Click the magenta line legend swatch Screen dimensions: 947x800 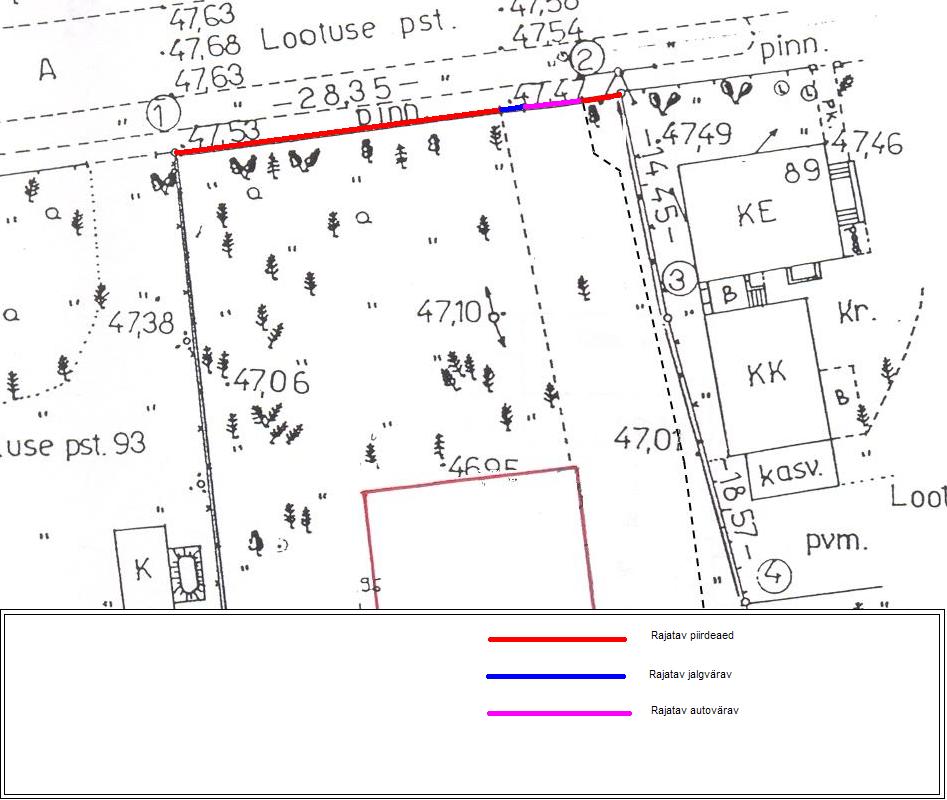tap(558, 714)
